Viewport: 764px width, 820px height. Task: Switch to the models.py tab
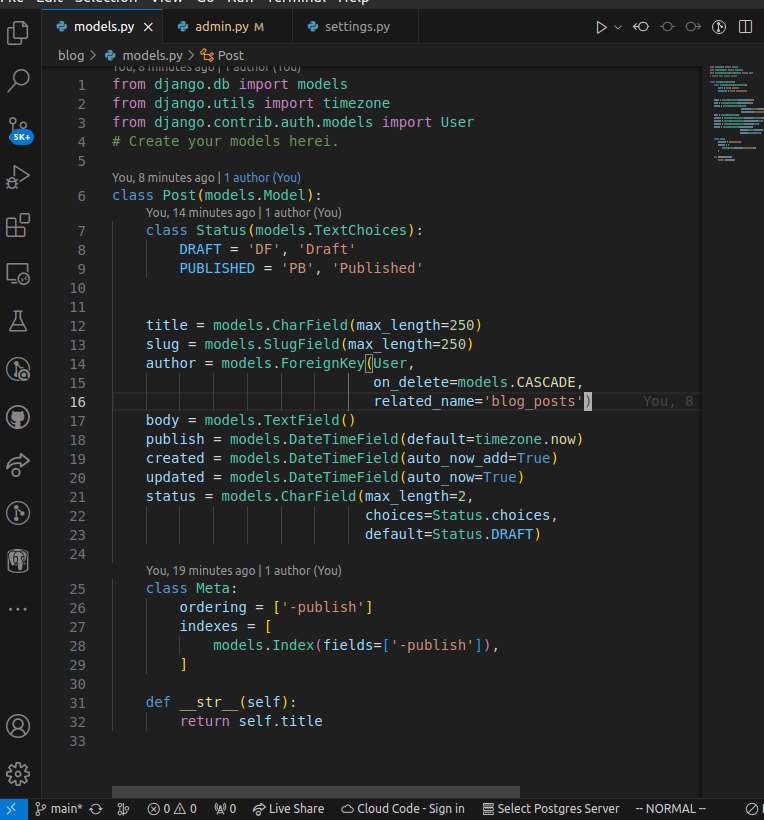pyautogui.click(x=104, y=27)
